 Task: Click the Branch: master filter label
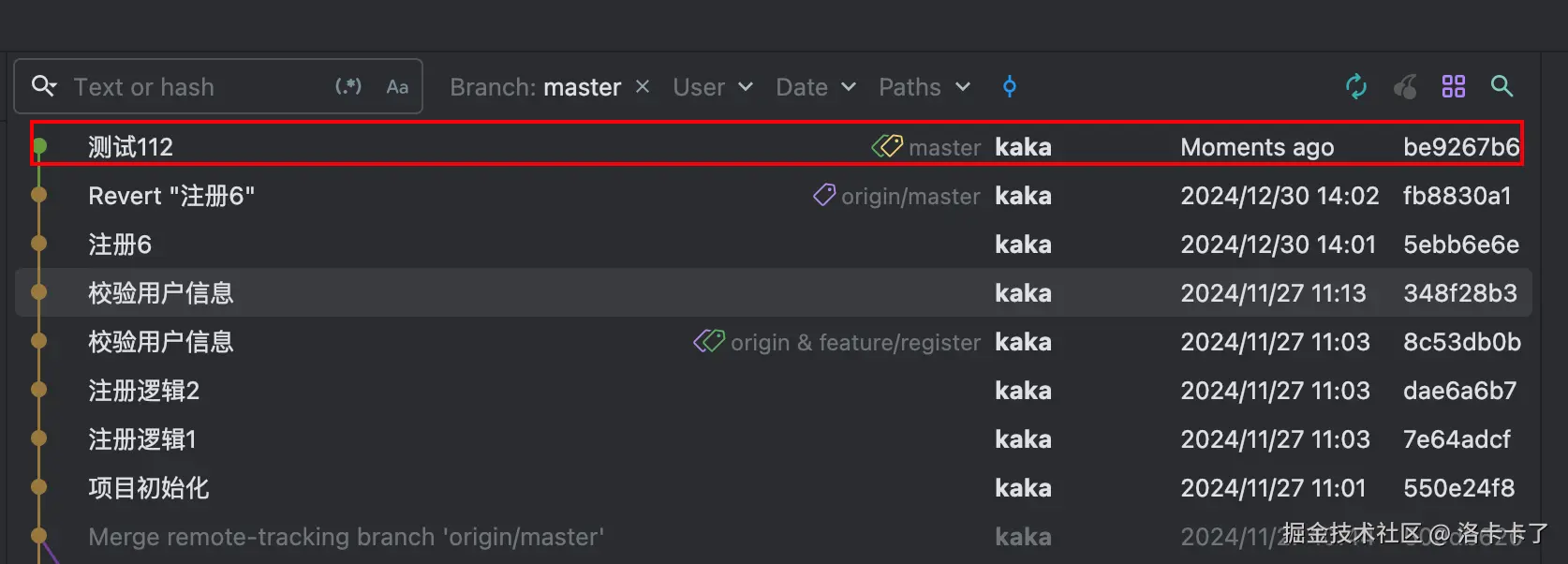[535, 87]
